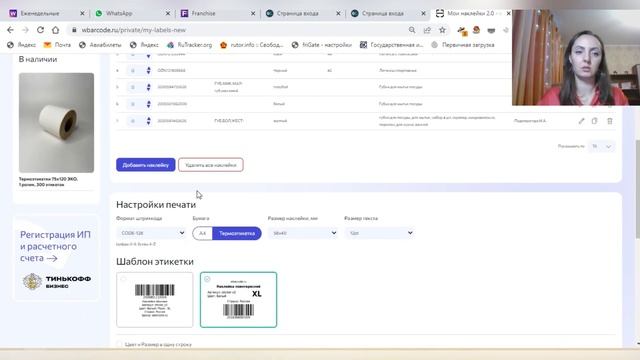Choose the XL label template card
This screenshot has height=360, width=640.
(x=238, y=300)
